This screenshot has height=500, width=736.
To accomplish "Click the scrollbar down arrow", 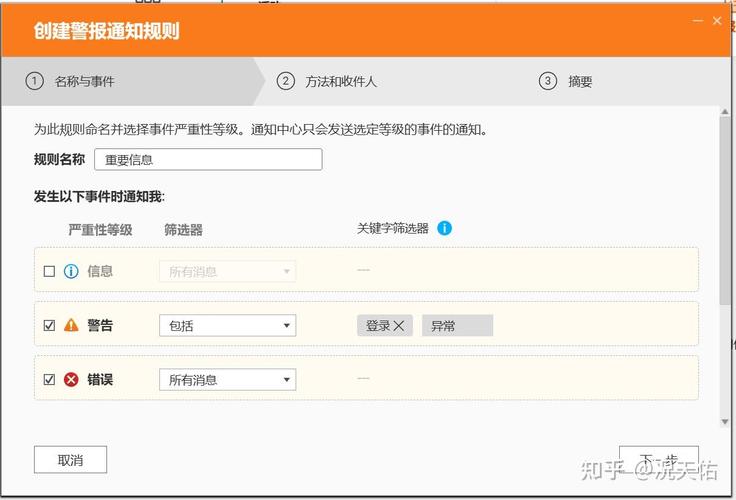I will (725, 422).
